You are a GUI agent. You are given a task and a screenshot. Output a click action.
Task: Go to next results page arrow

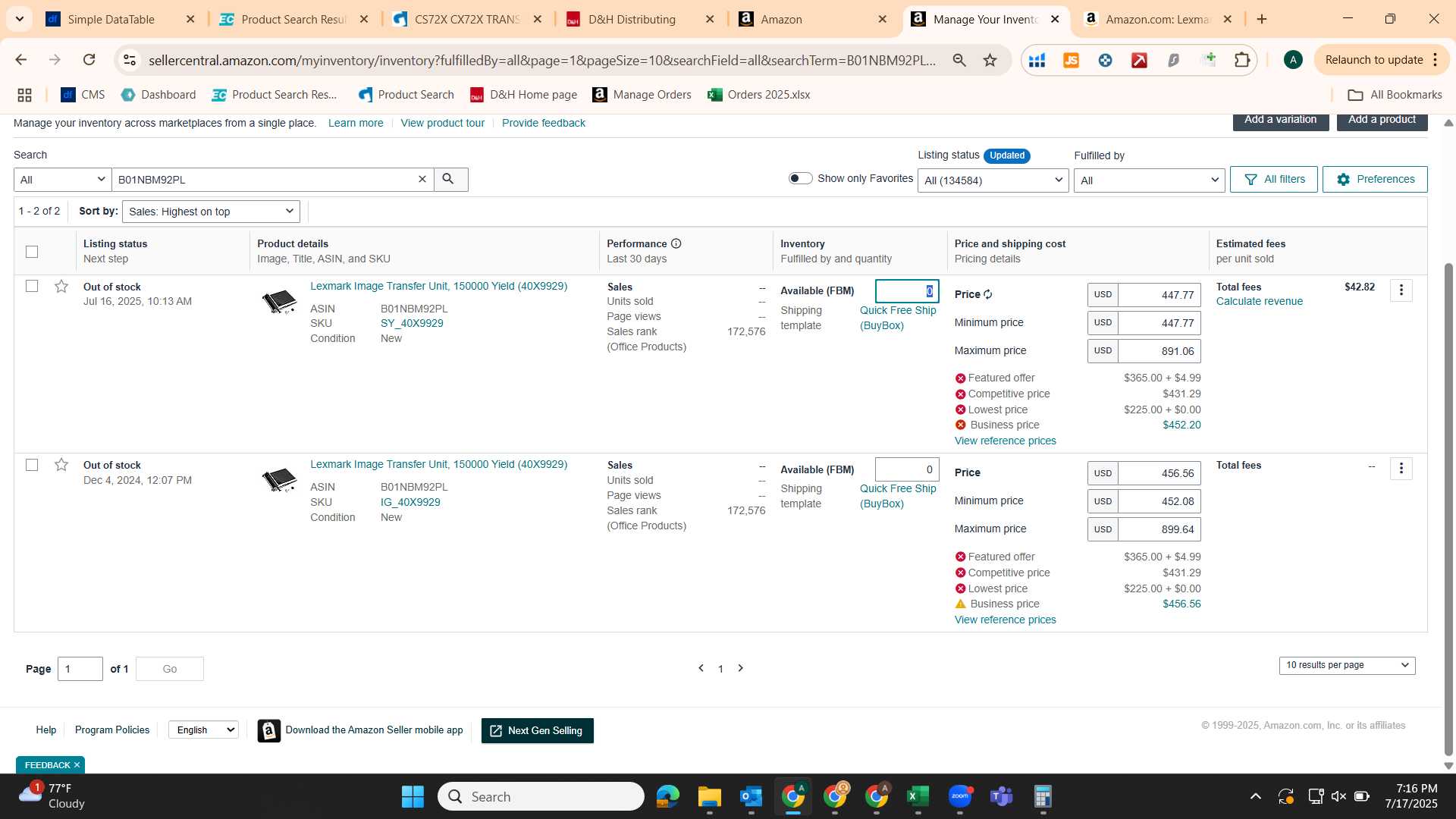click(x=741, y=668)
